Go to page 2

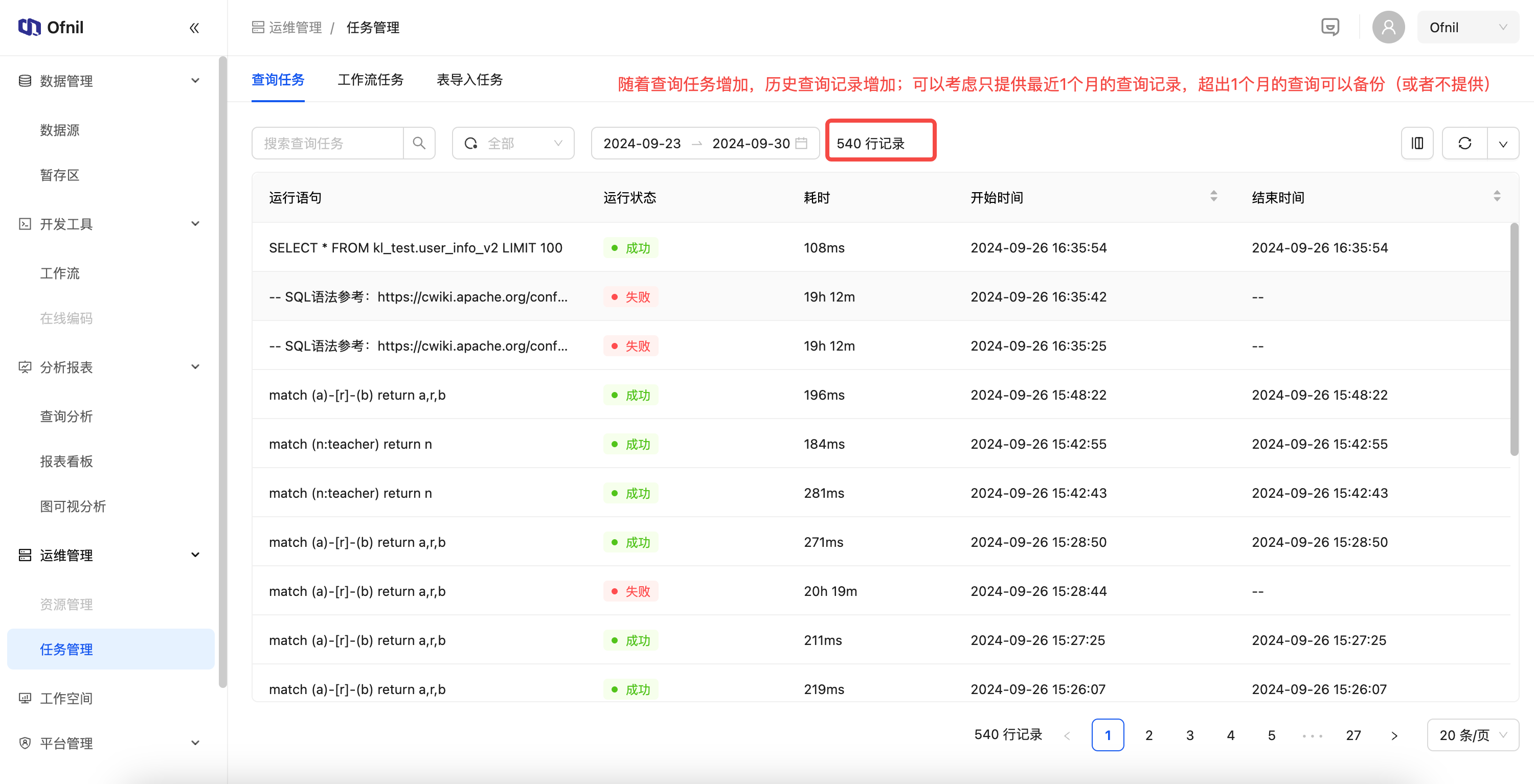[1149, 736]
